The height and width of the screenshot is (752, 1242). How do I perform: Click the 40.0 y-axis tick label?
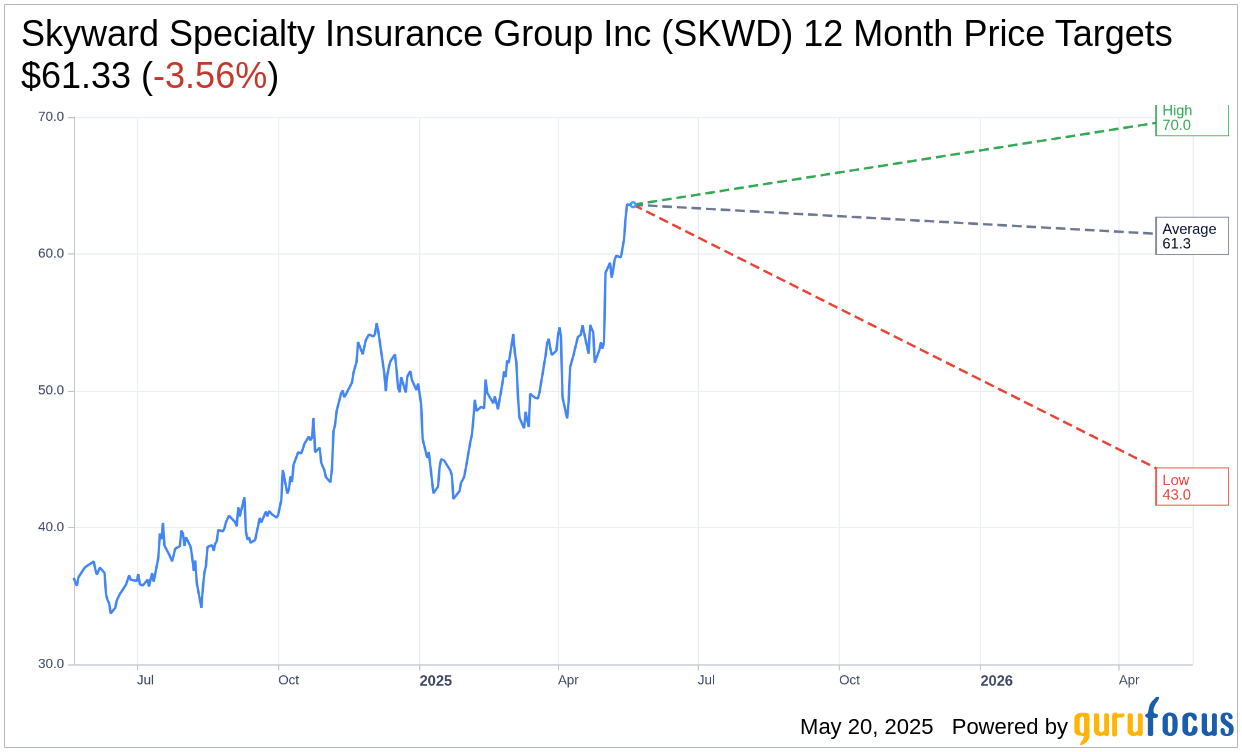pos(51,527)
